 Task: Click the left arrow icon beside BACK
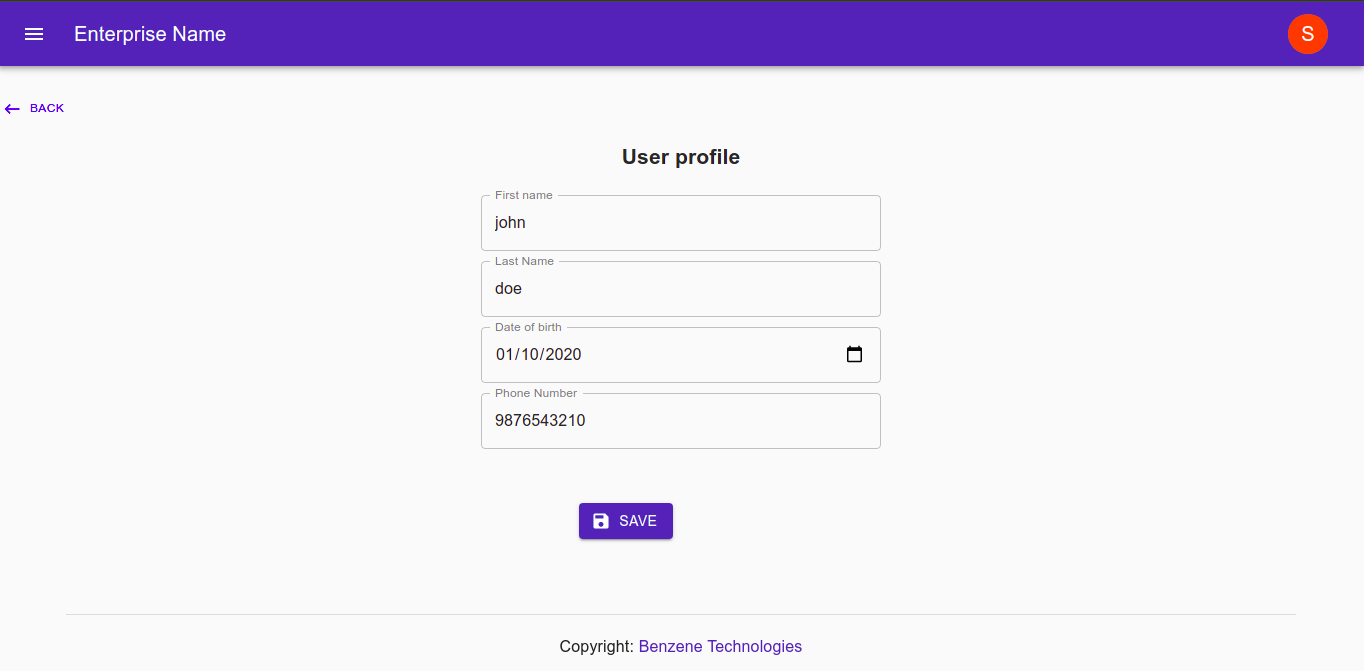(x=12, y=109)
